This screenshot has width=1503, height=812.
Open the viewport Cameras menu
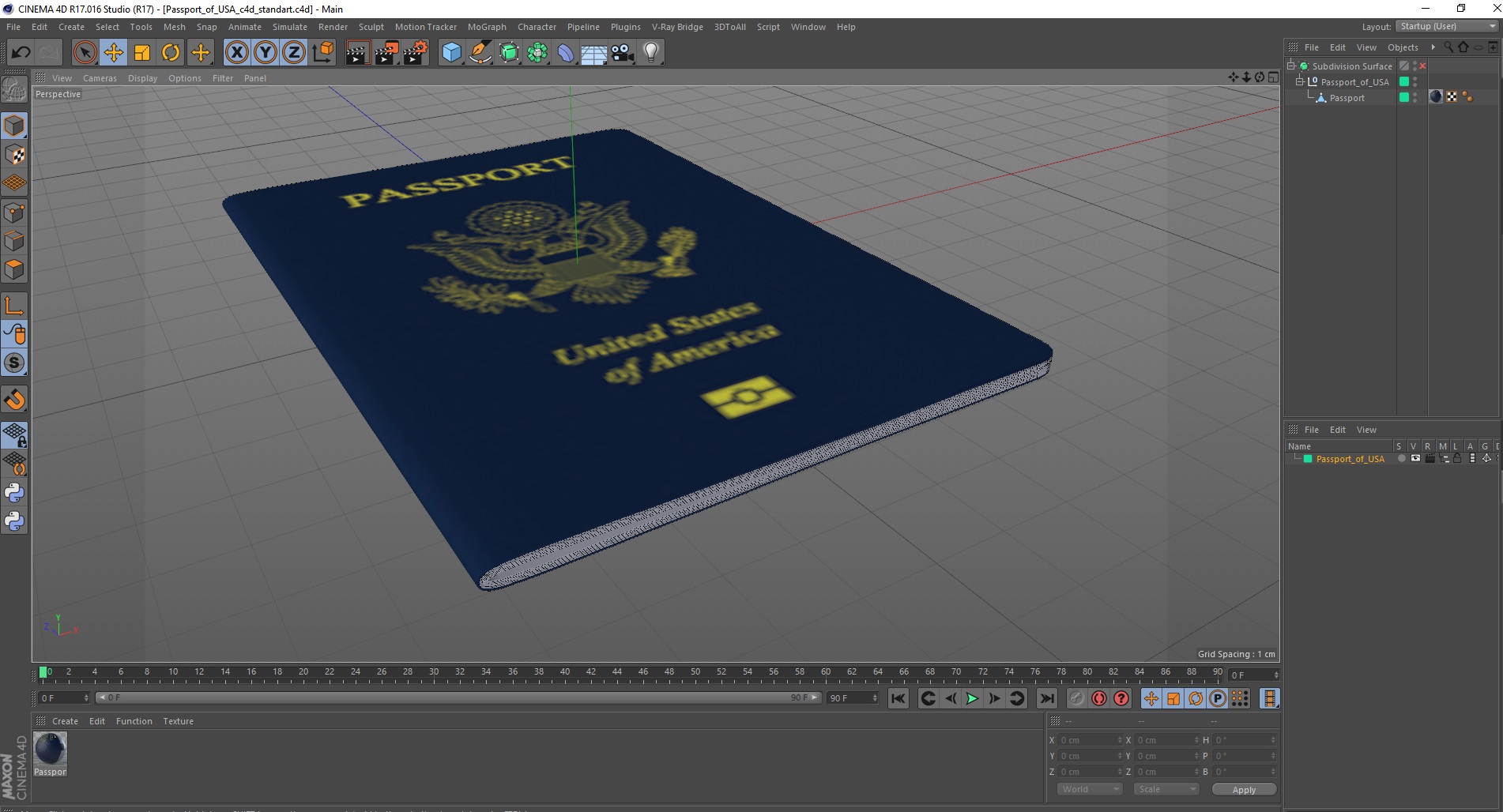100,78
